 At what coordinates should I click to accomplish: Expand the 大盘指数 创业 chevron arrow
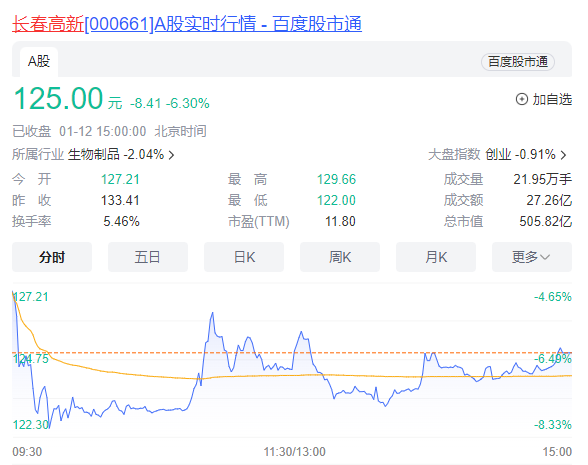point(563,154)
